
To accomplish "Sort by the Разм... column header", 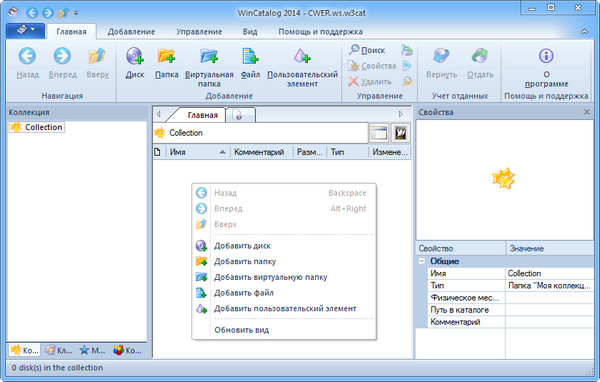I will 310,152.
